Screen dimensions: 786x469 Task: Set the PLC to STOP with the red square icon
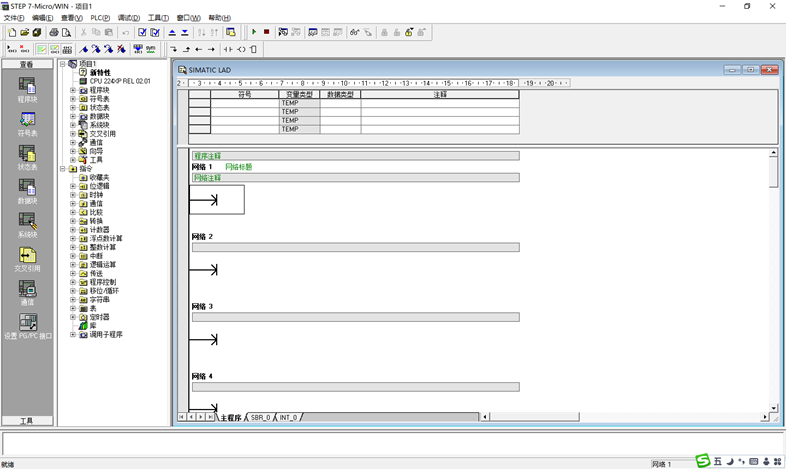[267, 32]
